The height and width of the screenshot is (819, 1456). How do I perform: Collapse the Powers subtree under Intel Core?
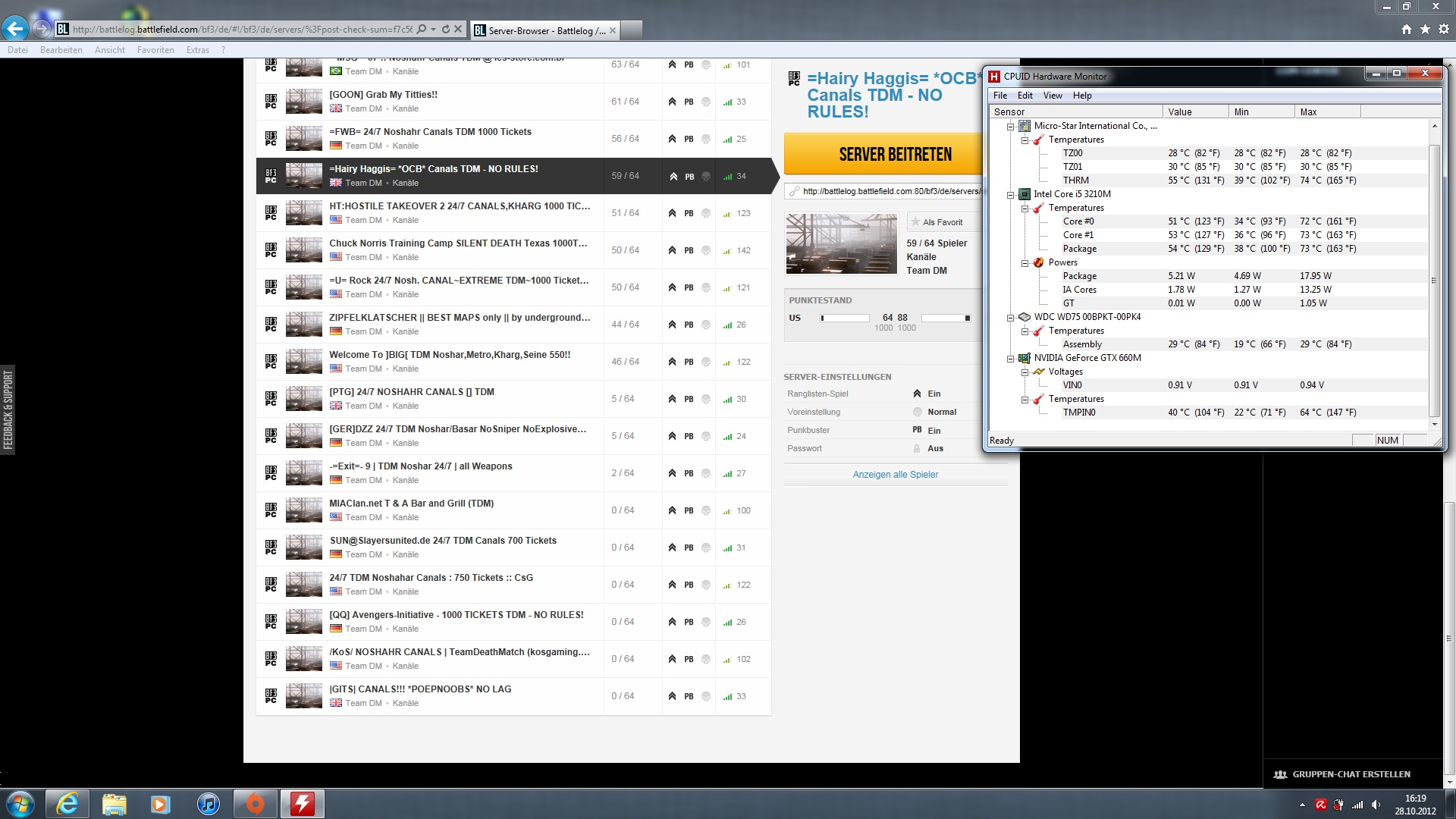[x=1025, y=262]
